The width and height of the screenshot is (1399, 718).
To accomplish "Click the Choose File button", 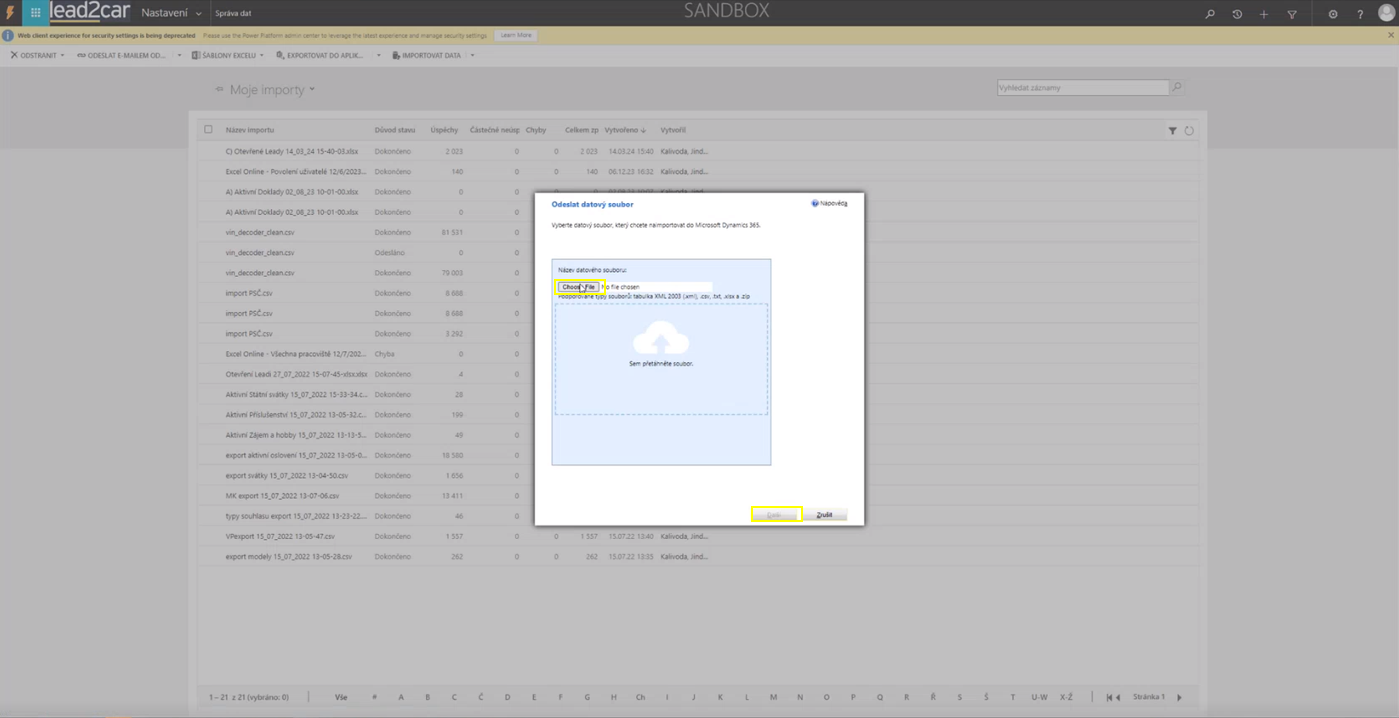I will pyautogui.click(x=578, y=287).
